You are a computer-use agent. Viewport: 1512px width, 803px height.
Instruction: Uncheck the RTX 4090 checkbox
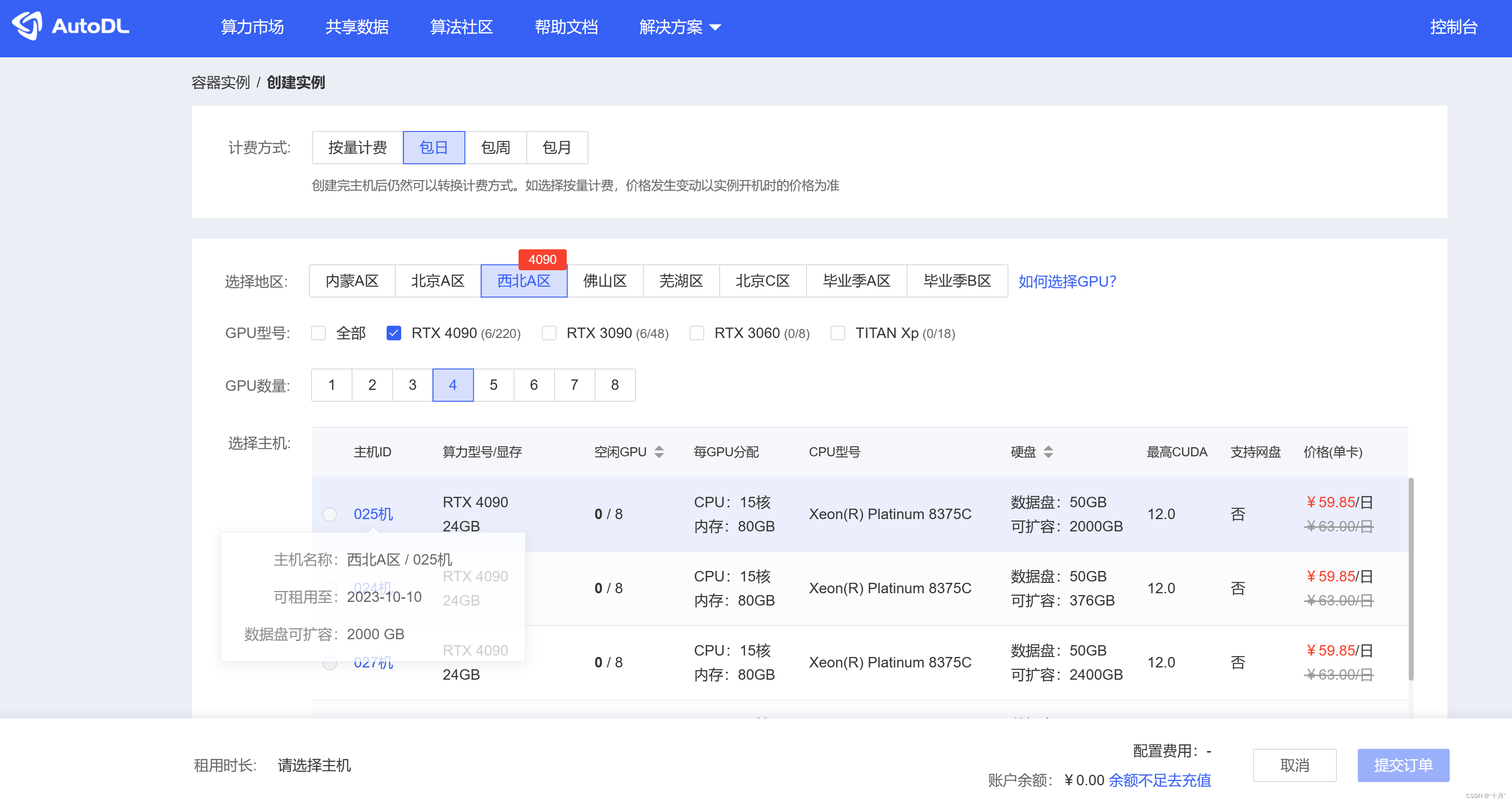394,333
